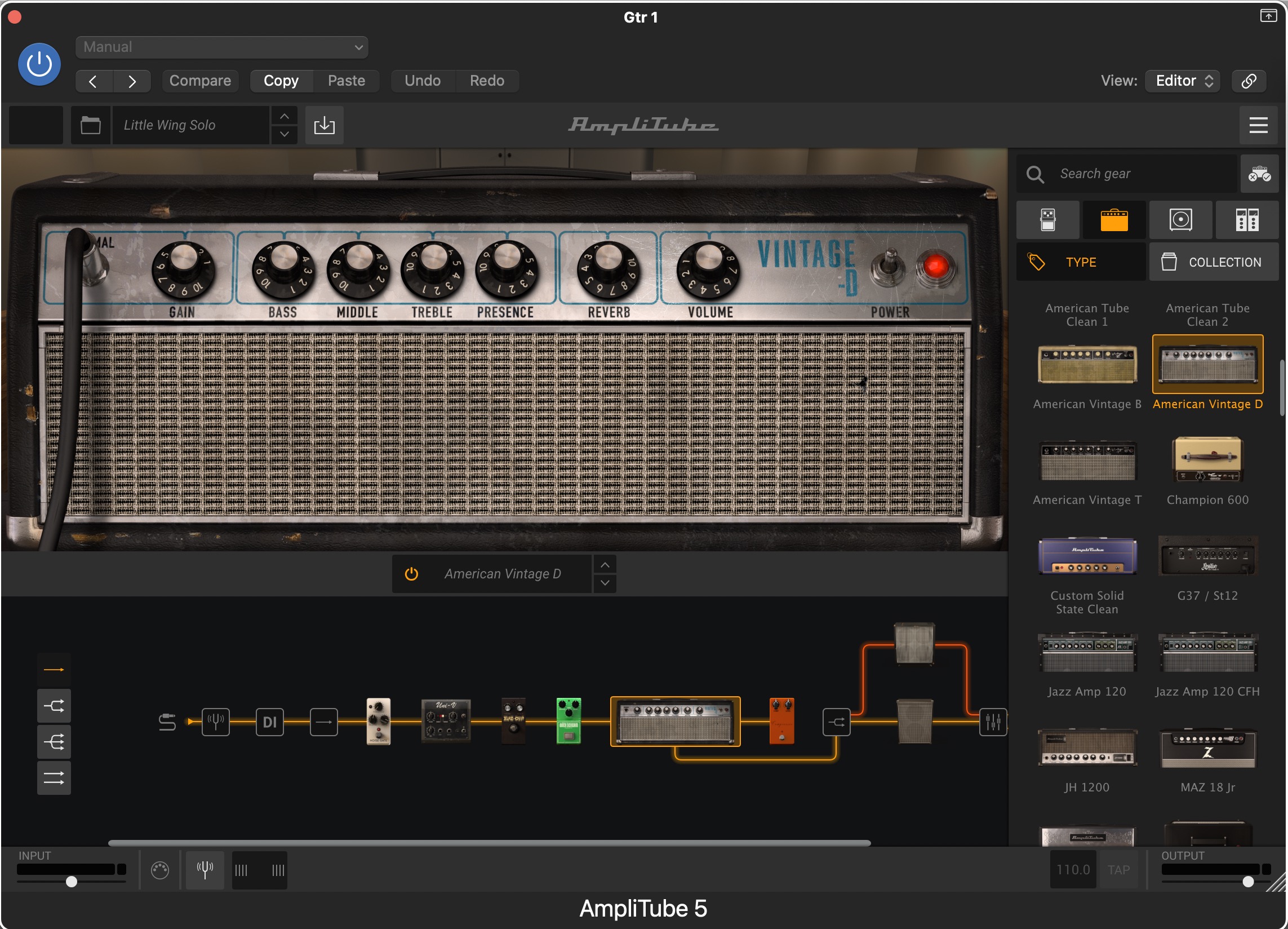Switch to the rack effects tab

[1247, 220]
